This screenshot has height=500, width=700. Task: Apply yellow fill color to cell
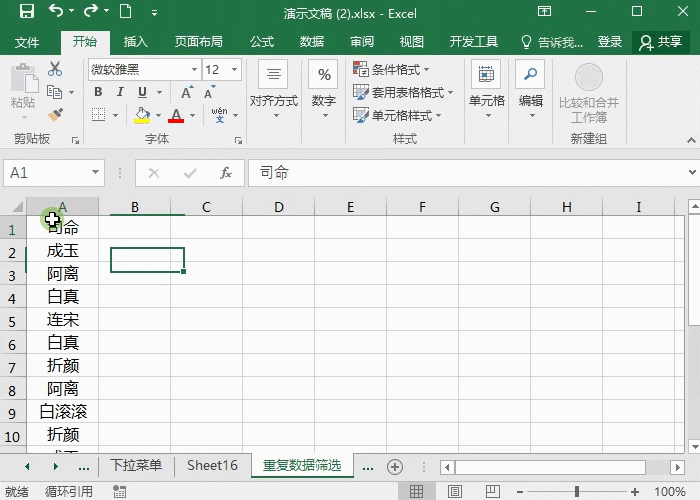coord(142,115)
